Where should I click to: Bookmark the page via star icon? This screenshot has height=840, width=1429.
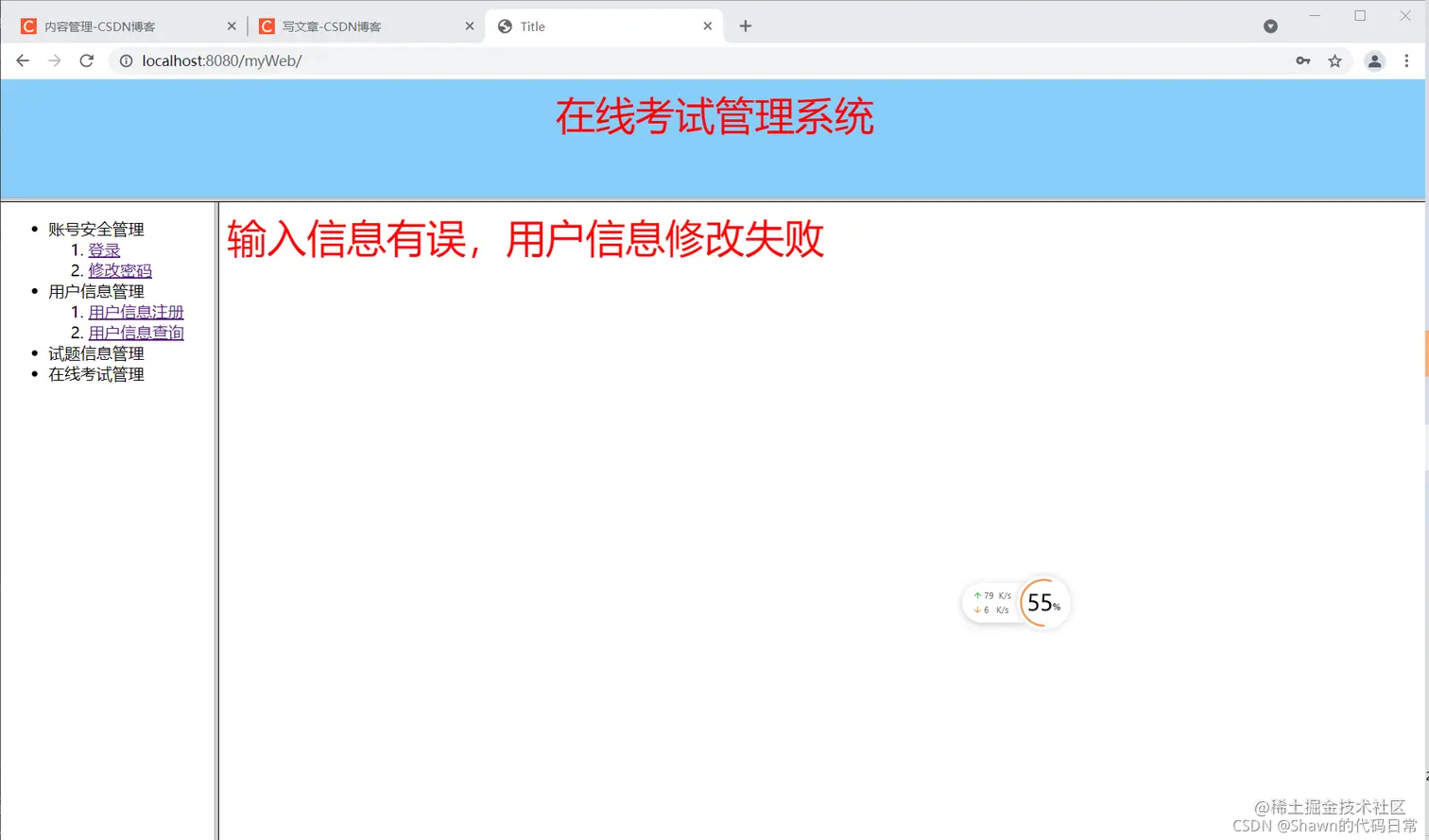click(1335, 60)
